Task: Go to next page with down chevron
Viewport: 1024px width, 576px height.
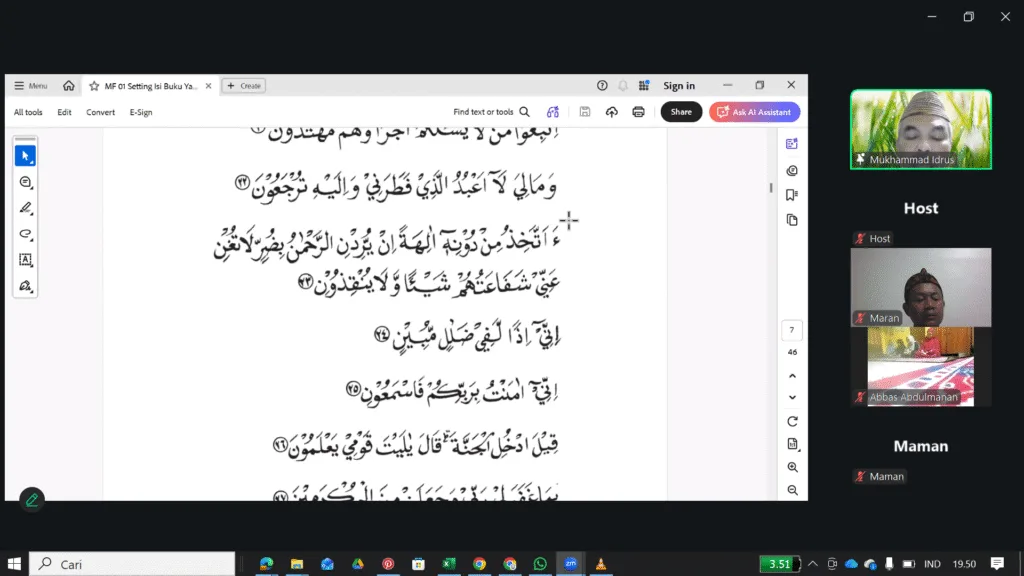Action: (792, 398)
